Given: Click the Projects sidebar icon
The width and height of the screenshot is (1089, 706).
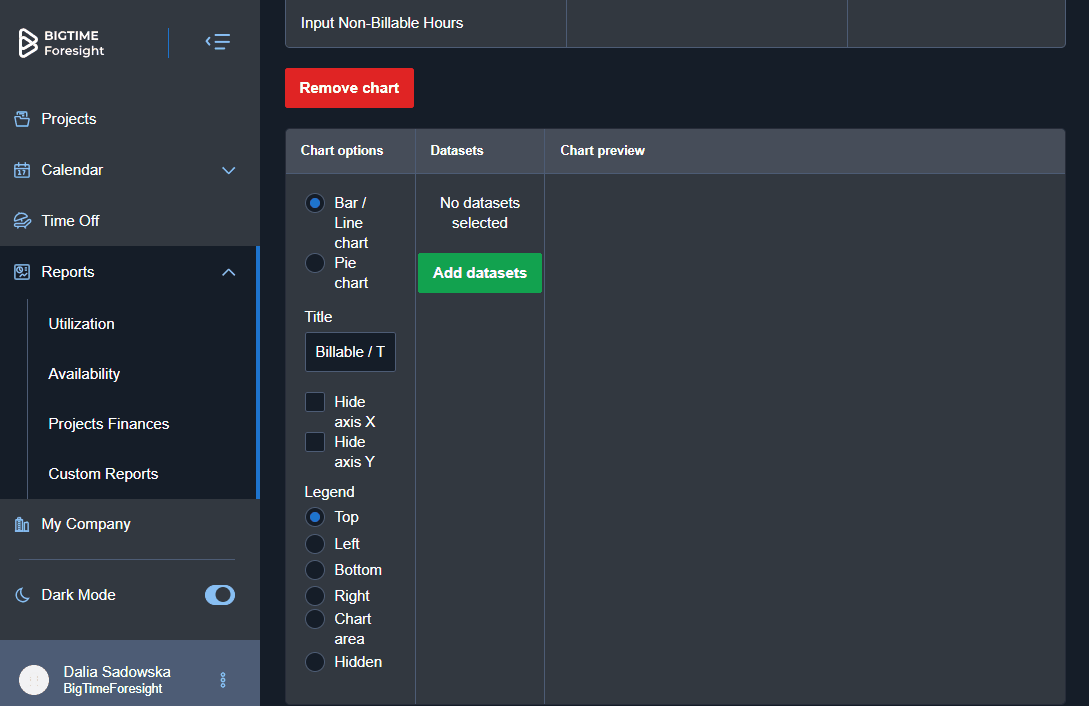Looking at the screenshot, I should click(20, 118).
